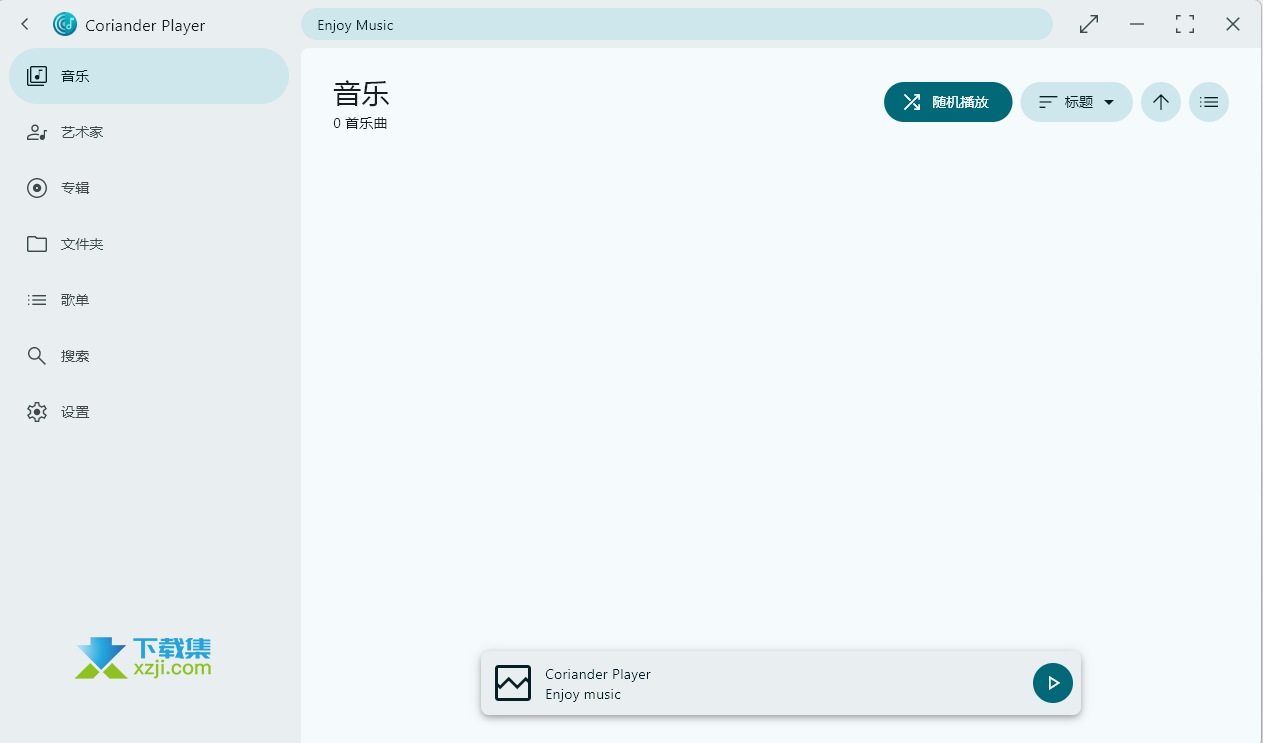Click the diagonal expand arrows icon

tap(1089, 25)
